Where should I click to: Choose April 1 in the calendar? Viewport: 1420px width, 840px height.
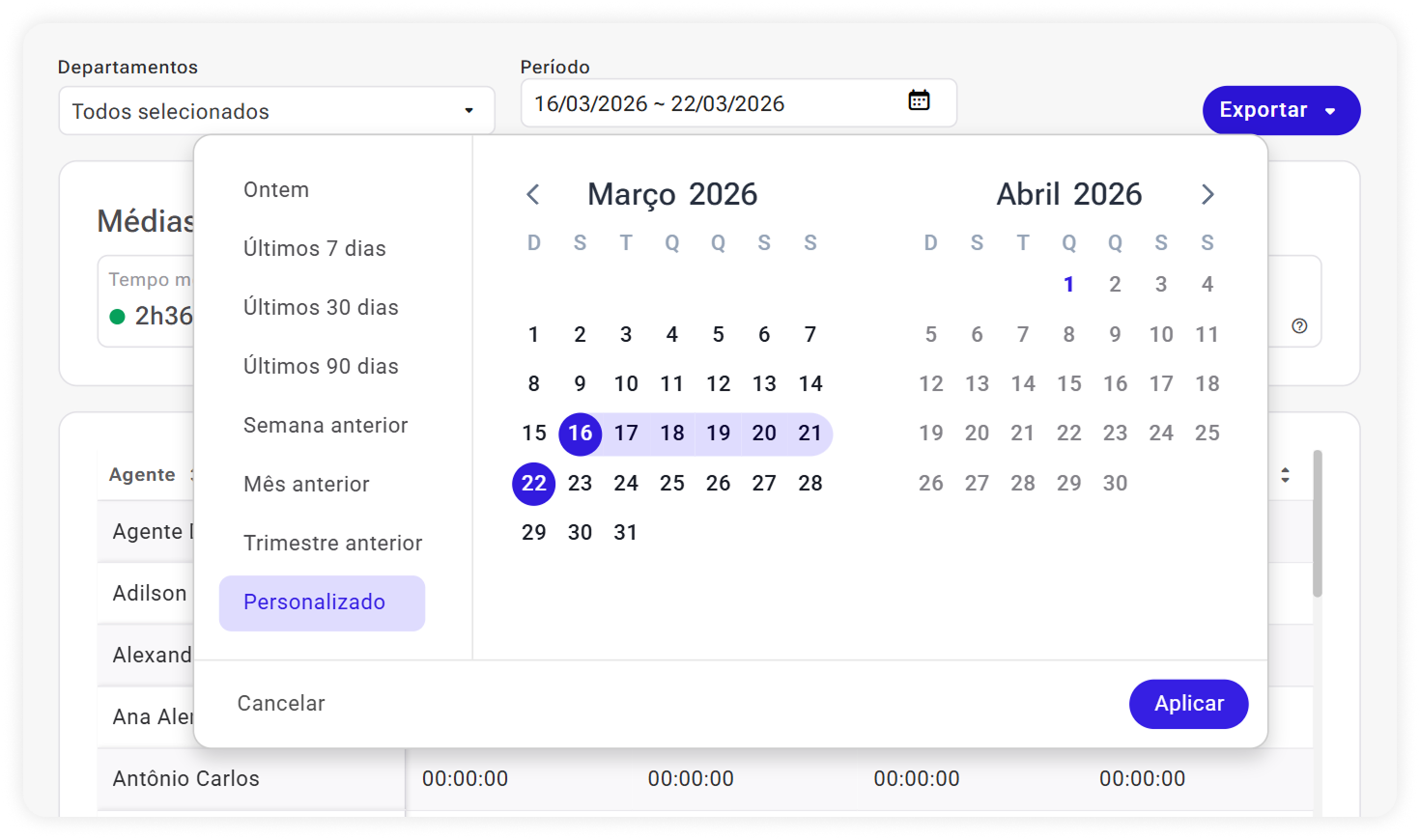pos(1068,285)
